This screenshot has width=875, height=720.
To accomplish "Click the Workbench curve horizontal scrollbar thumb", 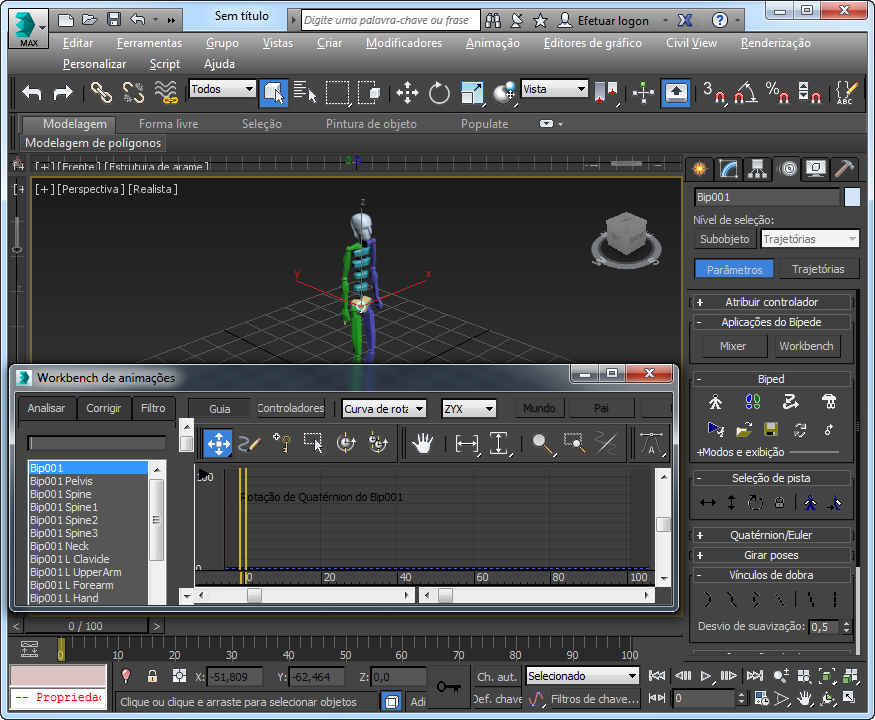I will [x=254, y=596].
